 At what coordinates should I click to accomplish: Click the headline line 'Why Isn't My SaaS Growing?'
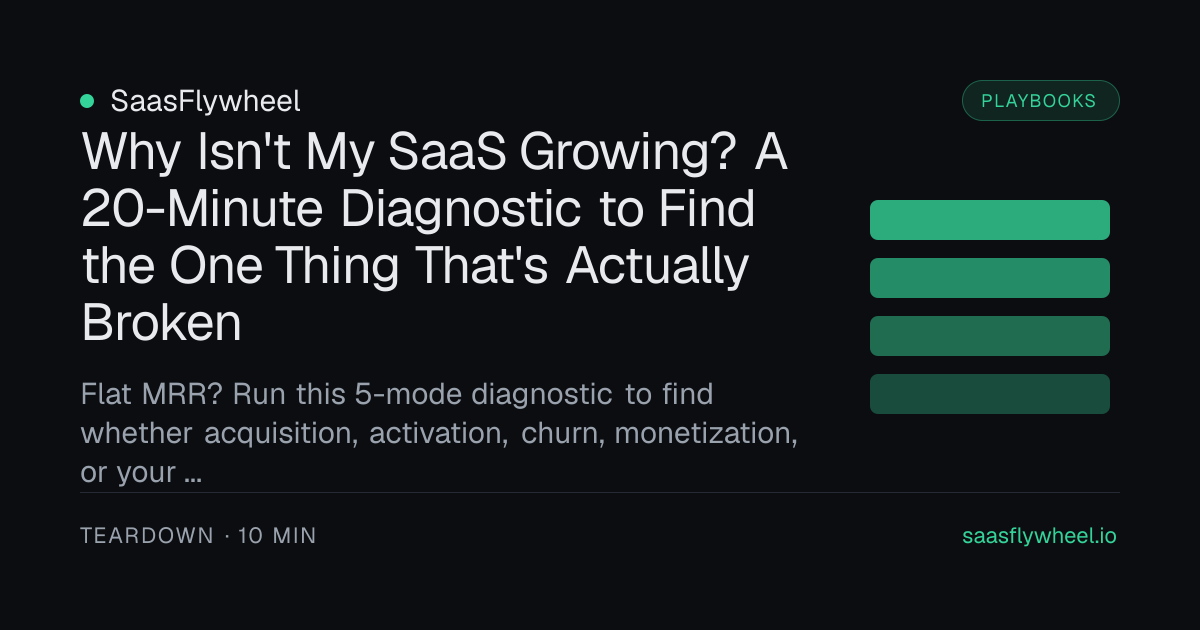coord(408,155)
